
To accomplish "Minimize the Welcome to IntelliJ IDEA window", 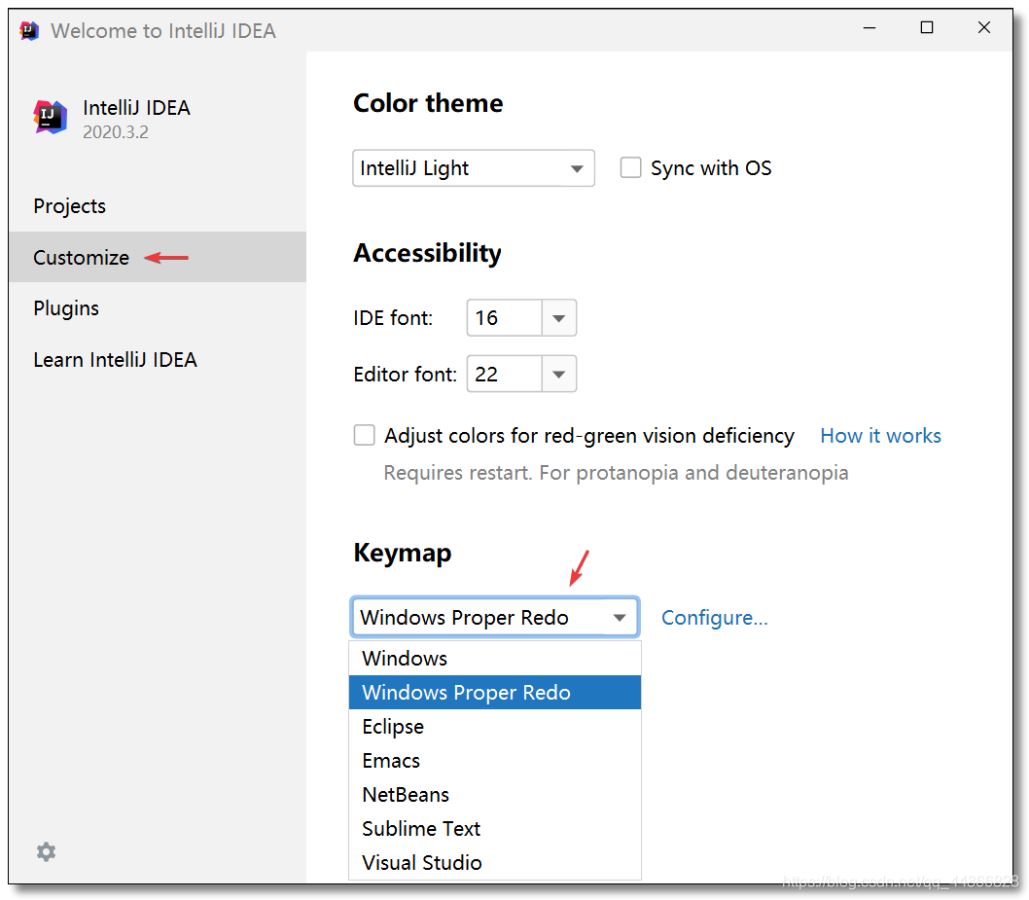I will 868,29.
